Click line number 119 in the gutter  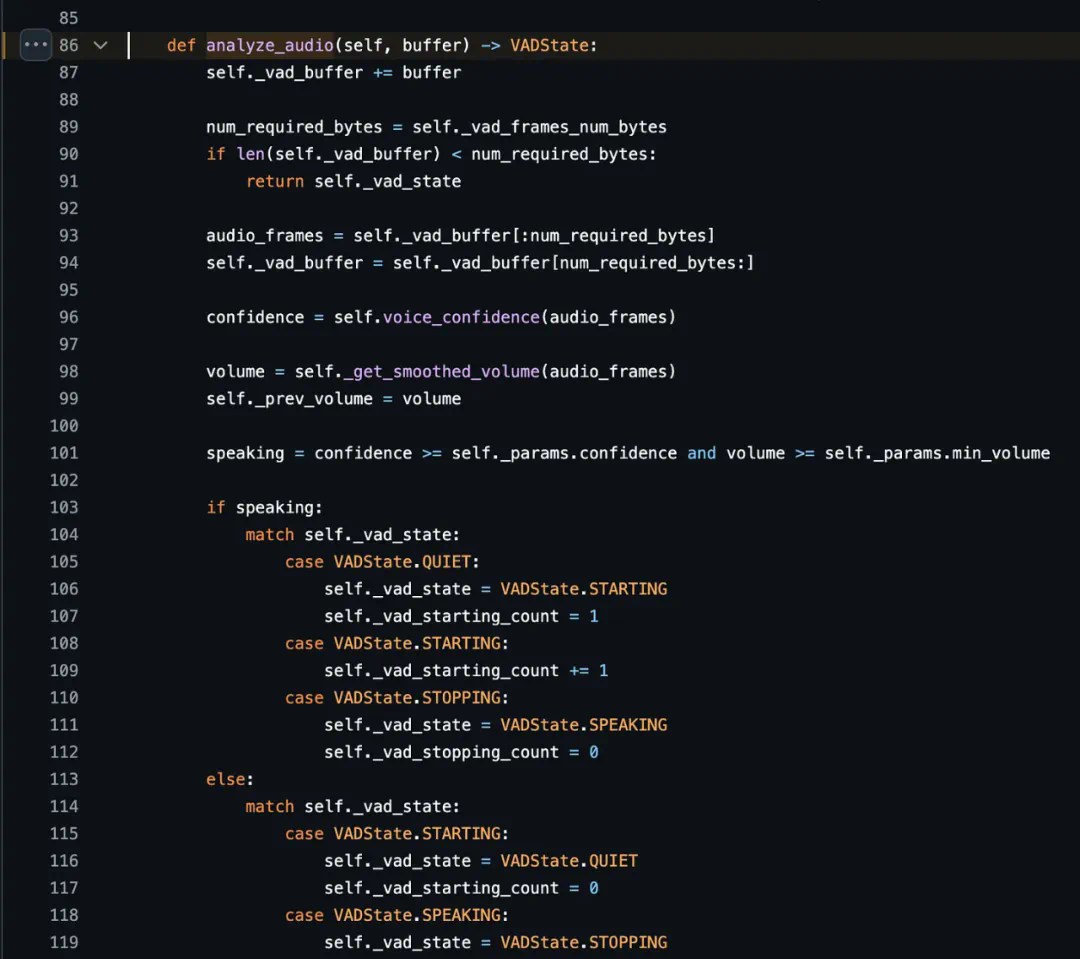[x=64, y=942]
